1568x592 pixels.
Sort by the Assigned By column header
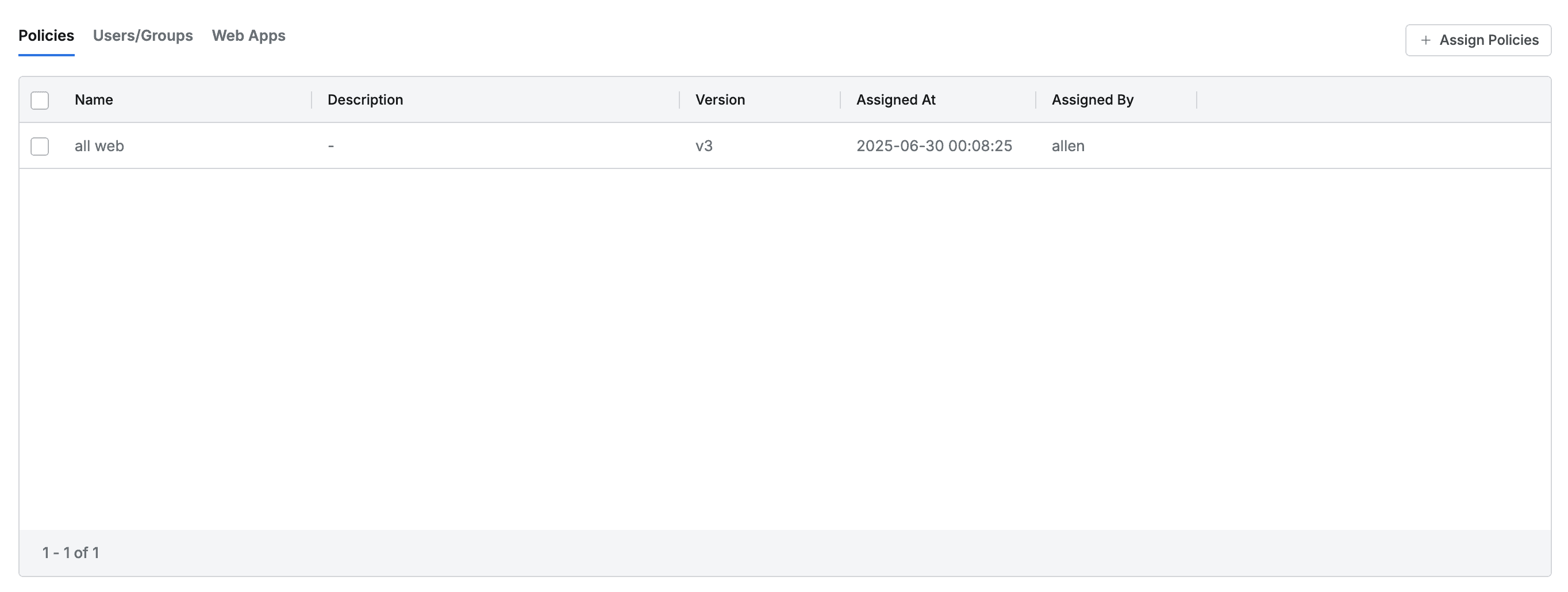1092,100
